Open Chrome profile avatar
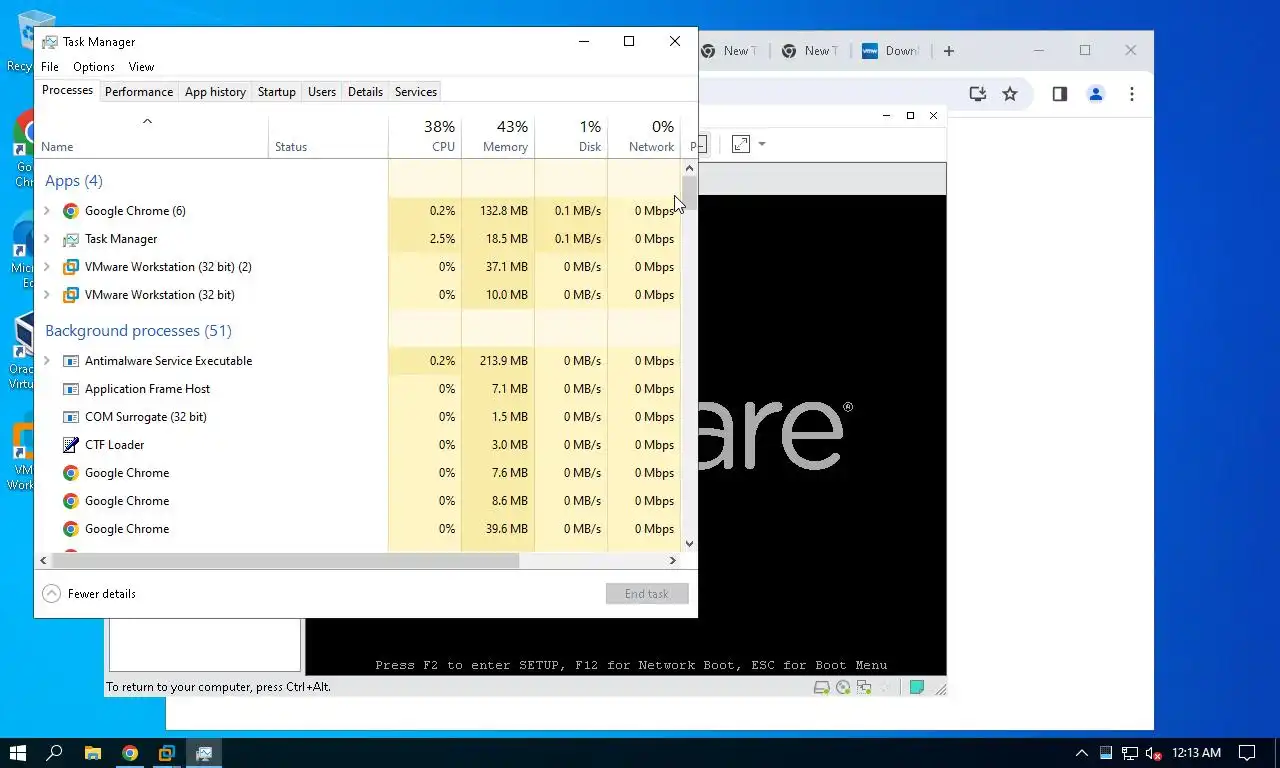Viewport: 1280px width, 768px height. click(x=1096, y=94)
